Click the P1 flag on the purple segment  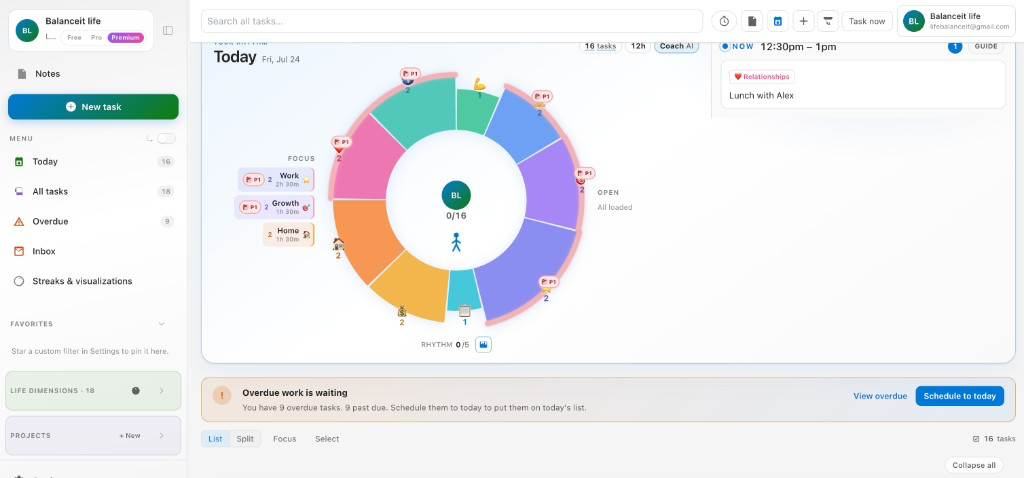584,174
